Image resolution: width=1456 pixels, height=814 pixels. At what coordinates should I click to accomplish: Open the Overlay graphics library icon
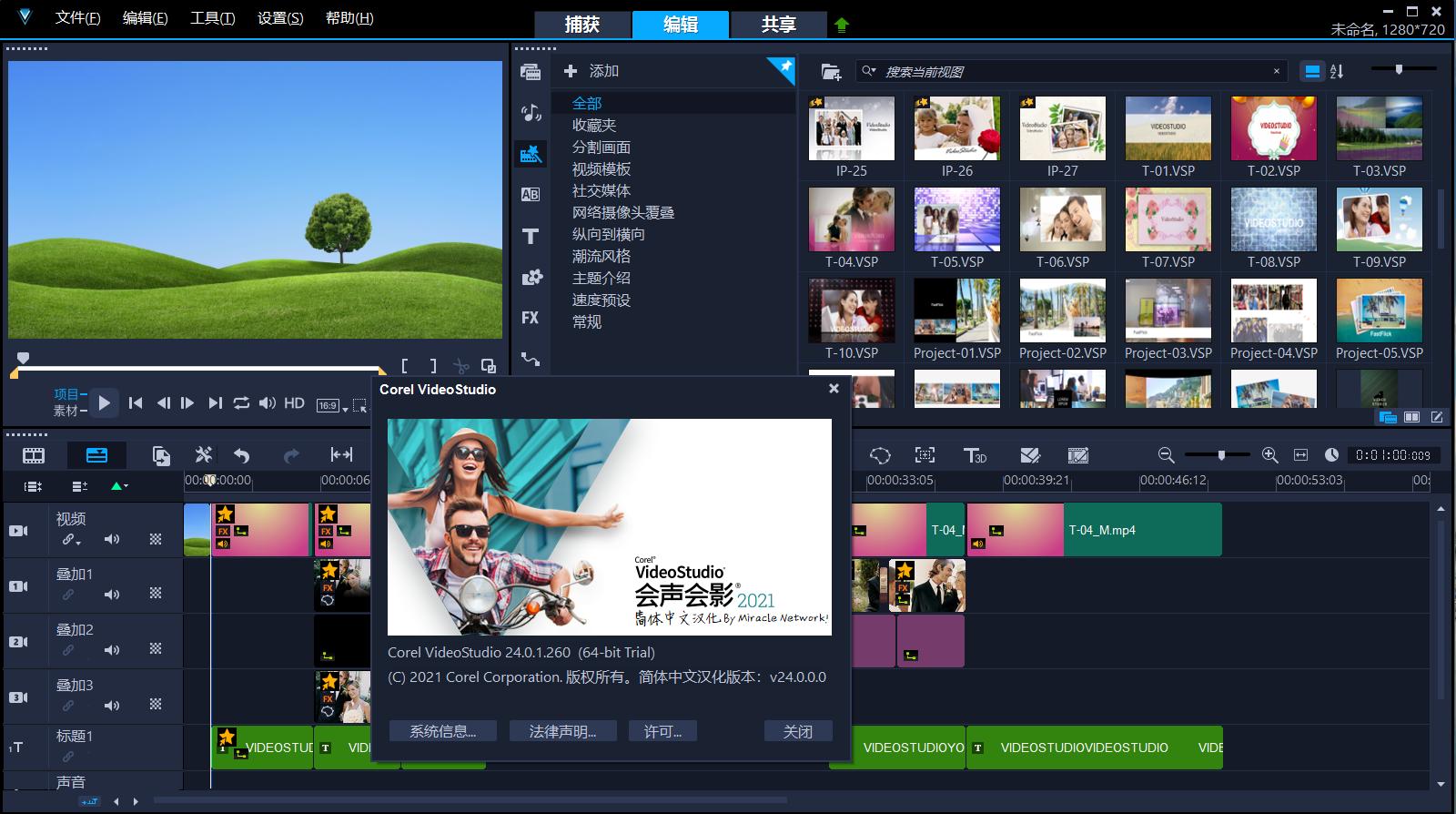[531, 278]
